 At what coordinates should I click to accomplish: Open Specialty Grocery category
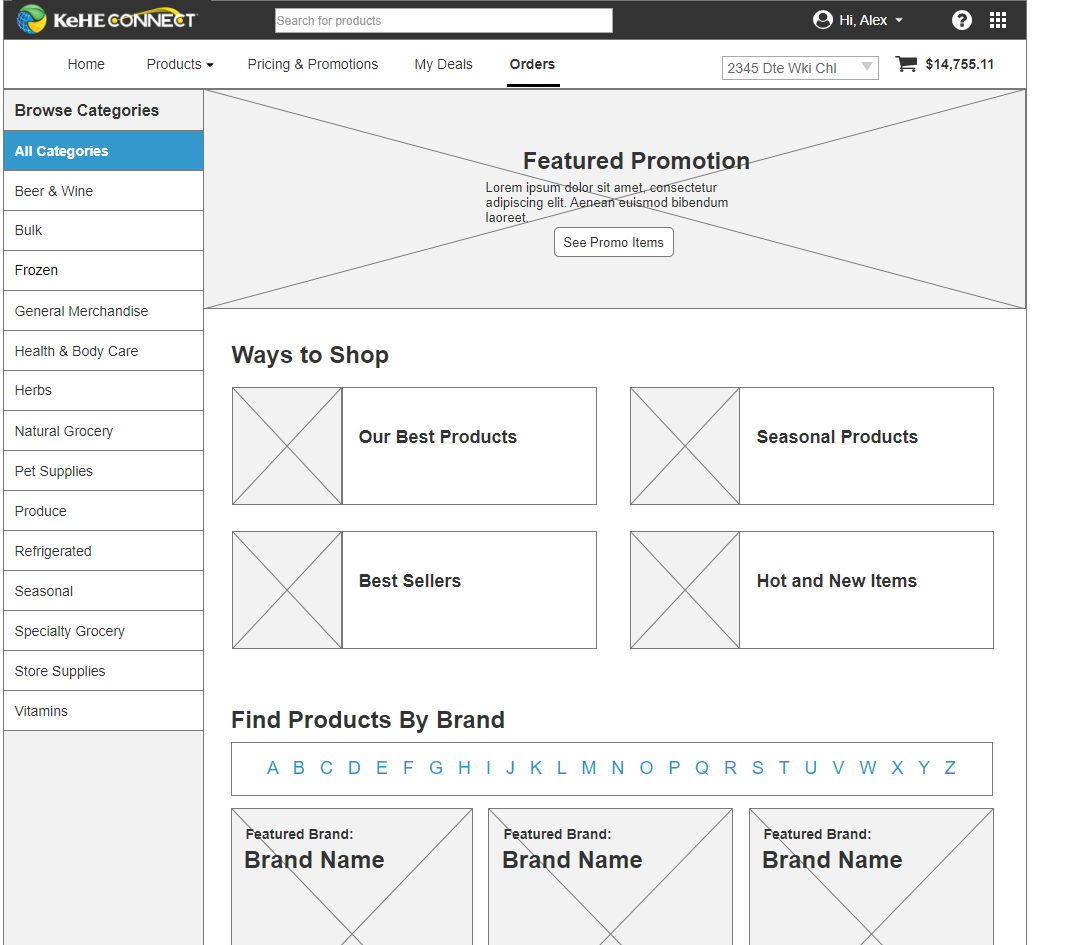click(103, 631)
